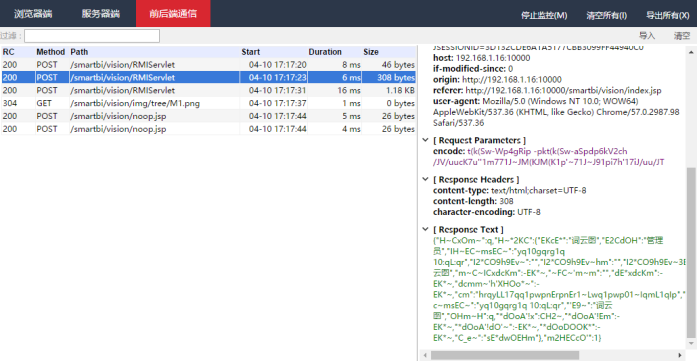Click the 16 ms duration cell
The height and width of the screenshot is (361, 697).
tap(349, 91)
